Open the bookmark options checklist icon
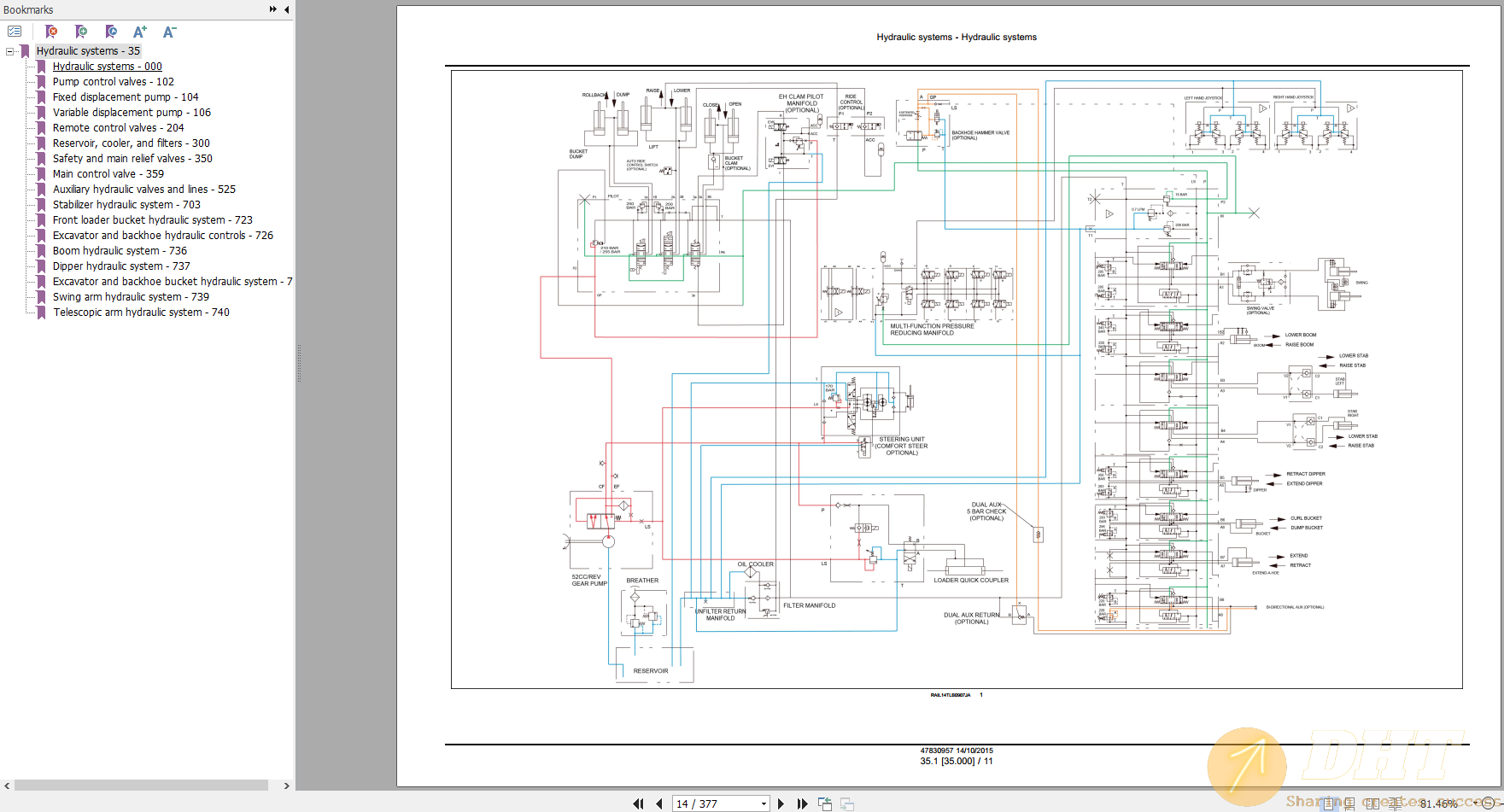This screenshot has height=812, width=1504. (14, 31)
